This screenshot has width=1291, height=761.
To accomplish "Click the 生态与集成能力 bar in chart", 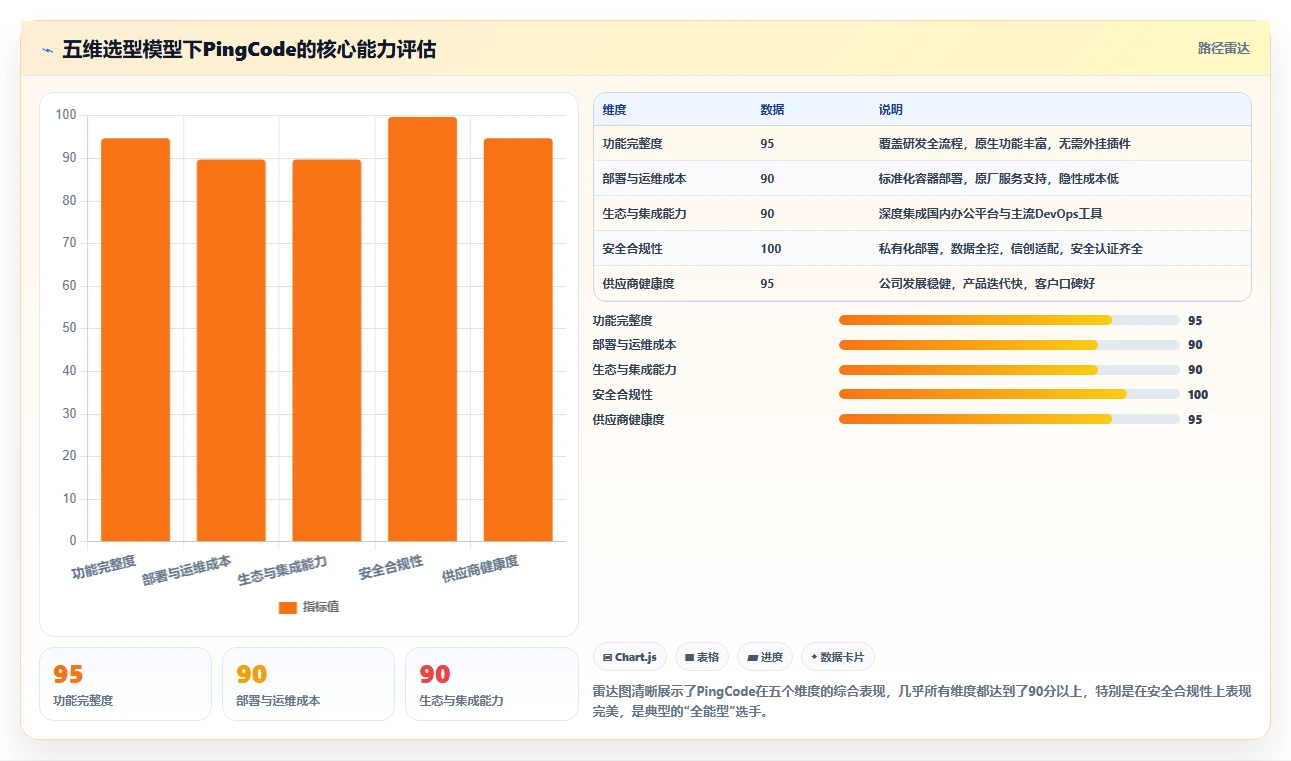I will pos(327,351).
